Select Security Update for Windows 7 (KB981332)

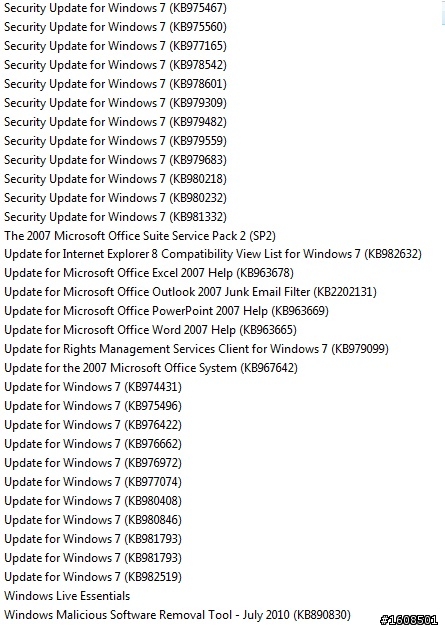[115, 217]
